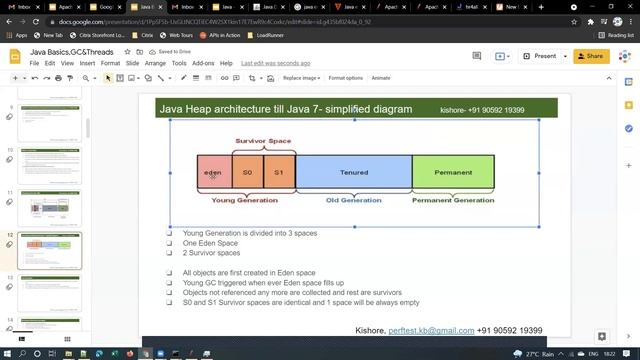Click the Animate button
Screen dimensions: 640x360
pos(381,78)
